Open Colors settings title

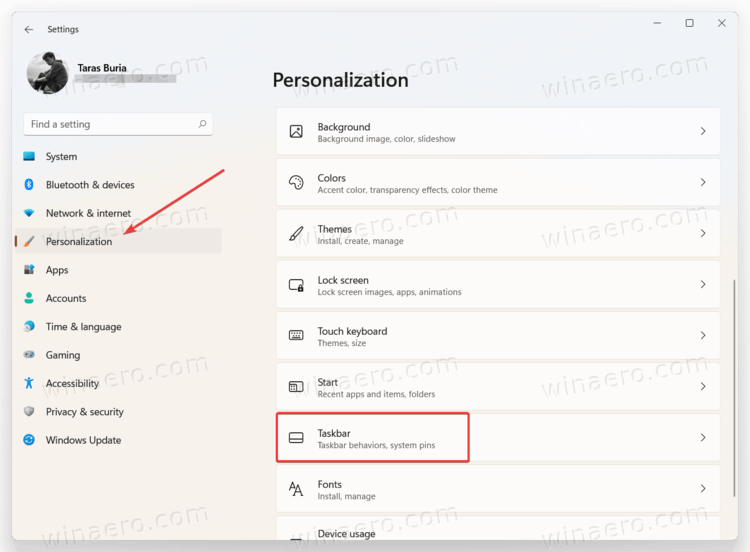(331, 178)
